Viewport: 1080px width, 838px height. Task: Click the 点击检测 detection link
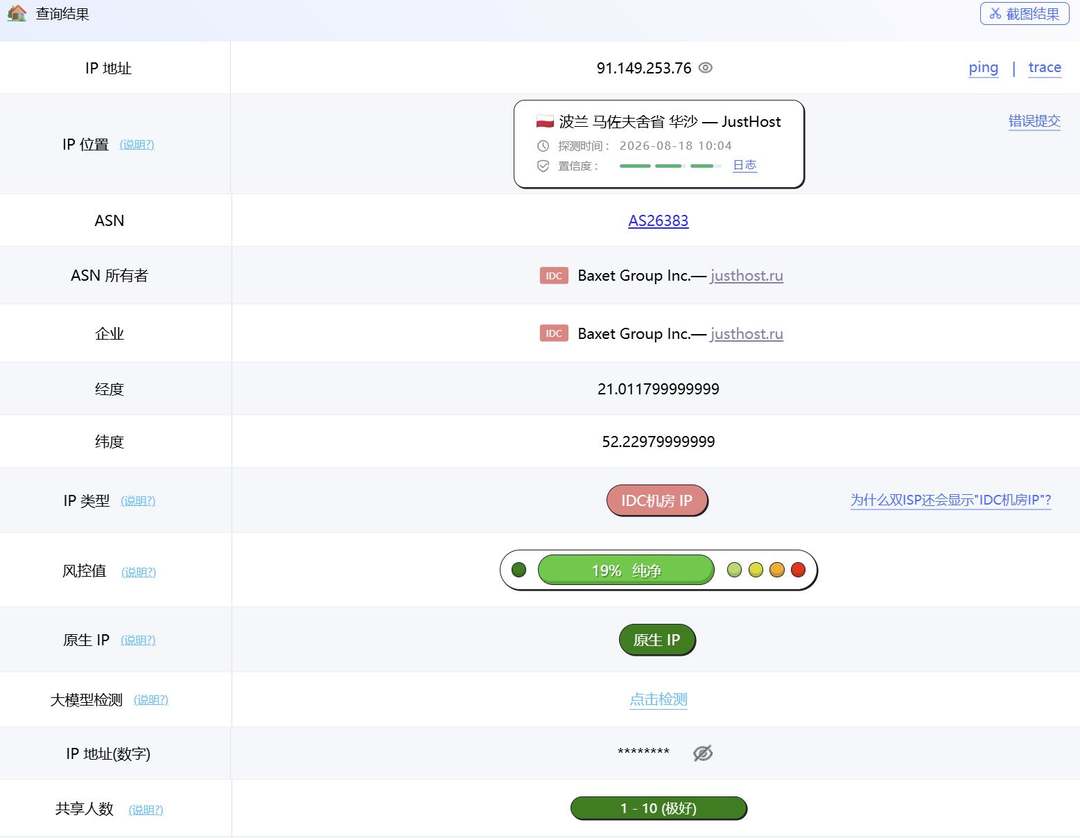(x=658, y=700)
